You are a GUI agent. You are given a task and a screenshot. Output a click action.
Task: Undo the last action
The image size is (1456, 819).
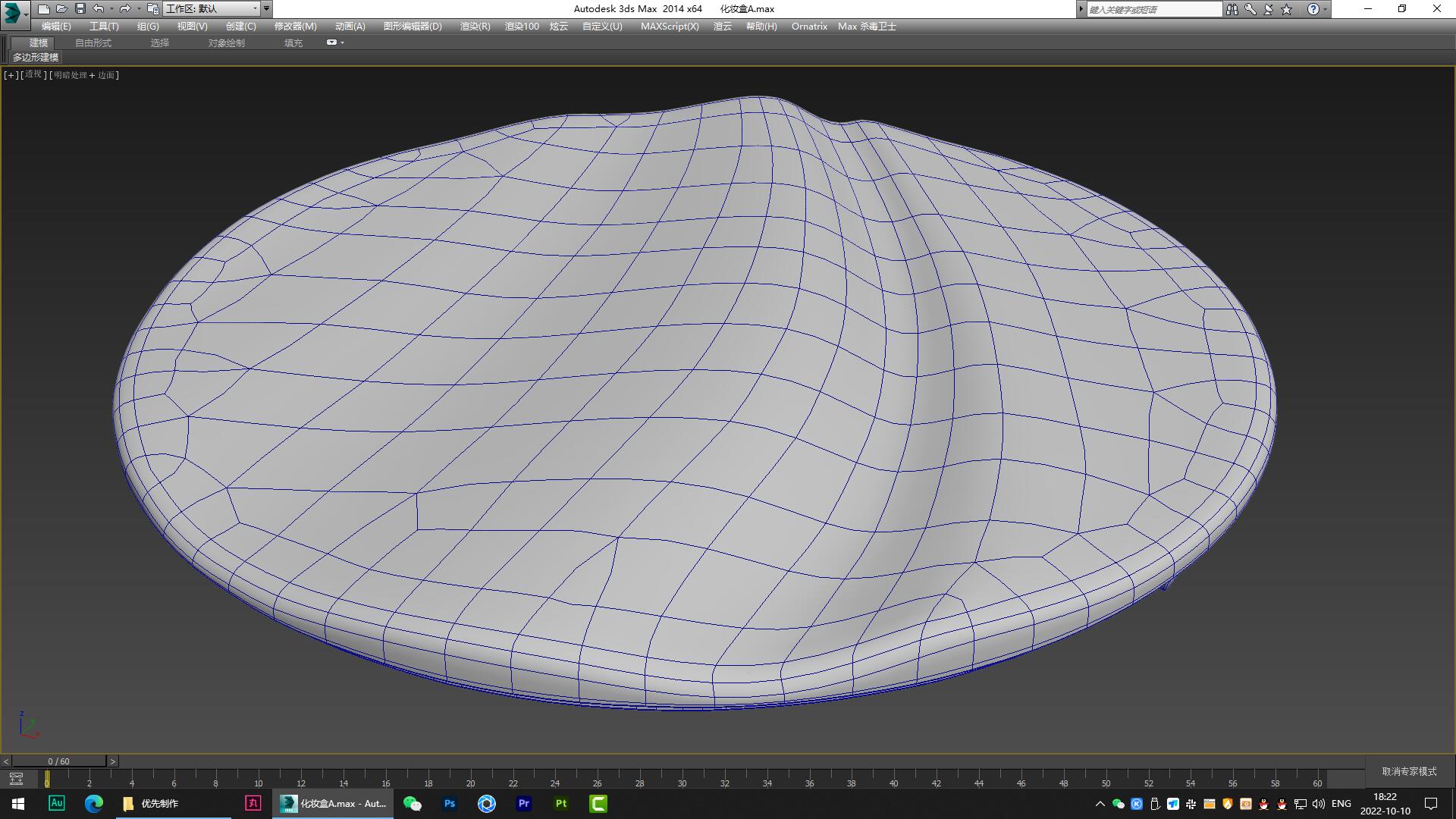point(98,9)
